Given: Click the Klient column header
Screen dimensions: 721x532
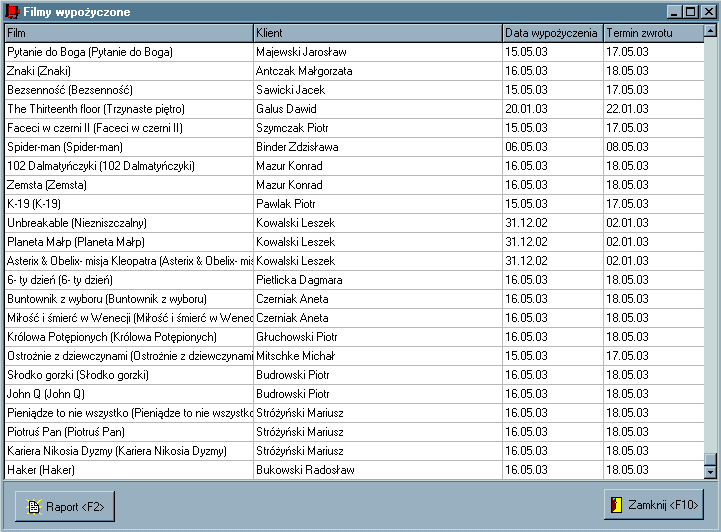Looking at the screenshot, I should pyautogui.click(x=377, y=33).
